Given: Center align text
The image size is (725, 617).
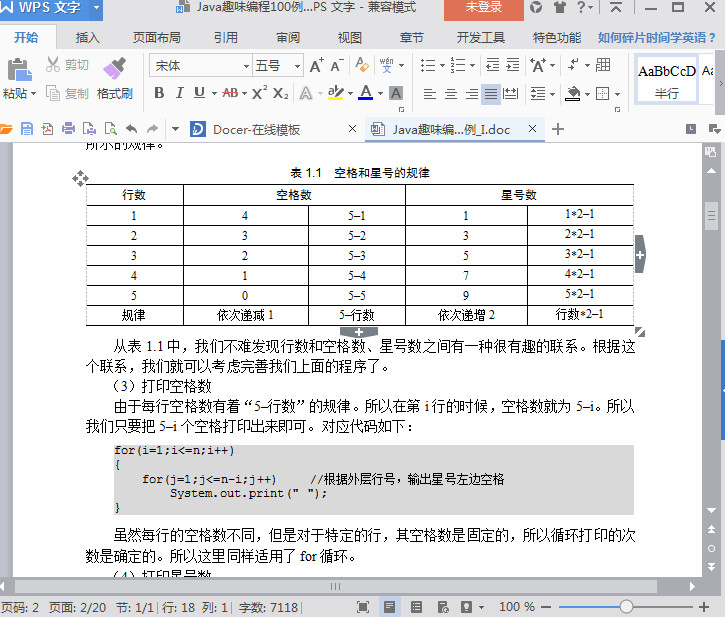Looking at the screenshot, I should (451, 94).
